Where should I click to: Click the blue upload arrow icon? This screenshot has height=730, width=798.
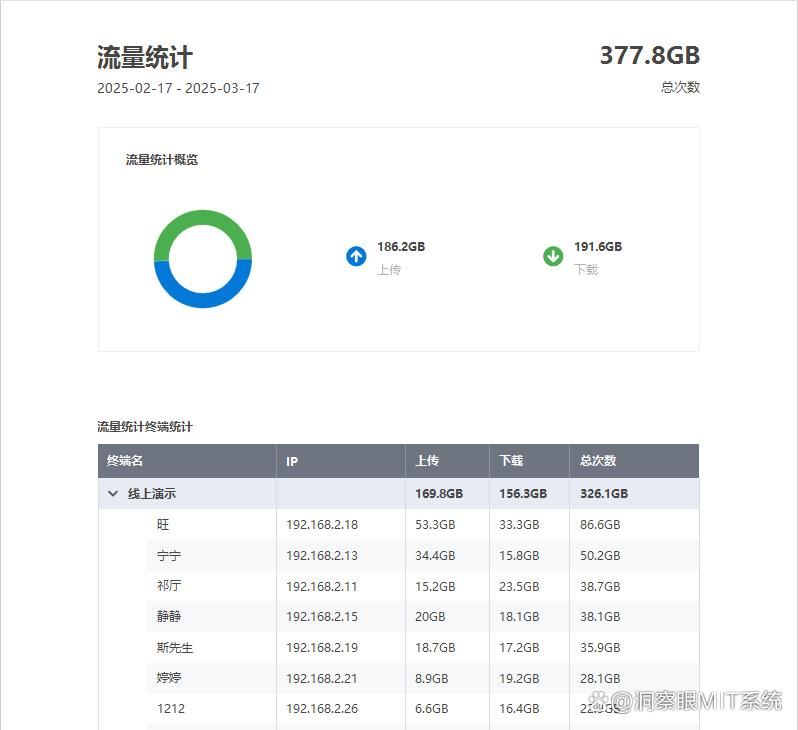(x=356, y=256)
